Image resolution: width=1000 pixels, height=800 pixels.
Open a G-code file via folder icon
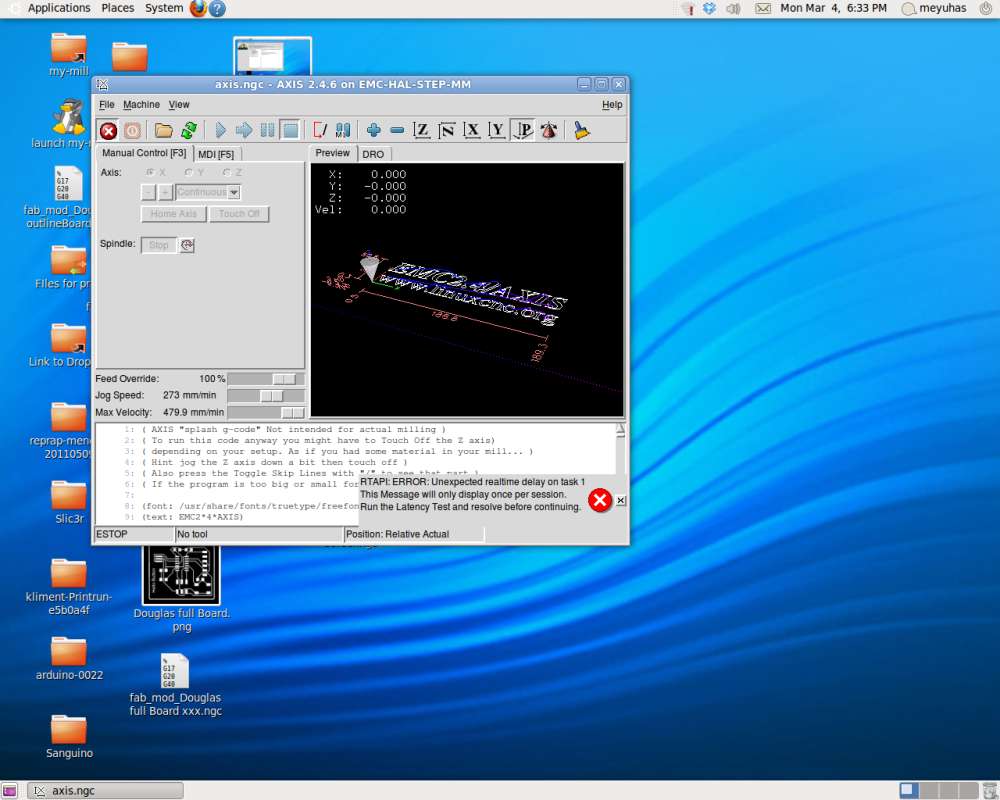click(164, 131)
